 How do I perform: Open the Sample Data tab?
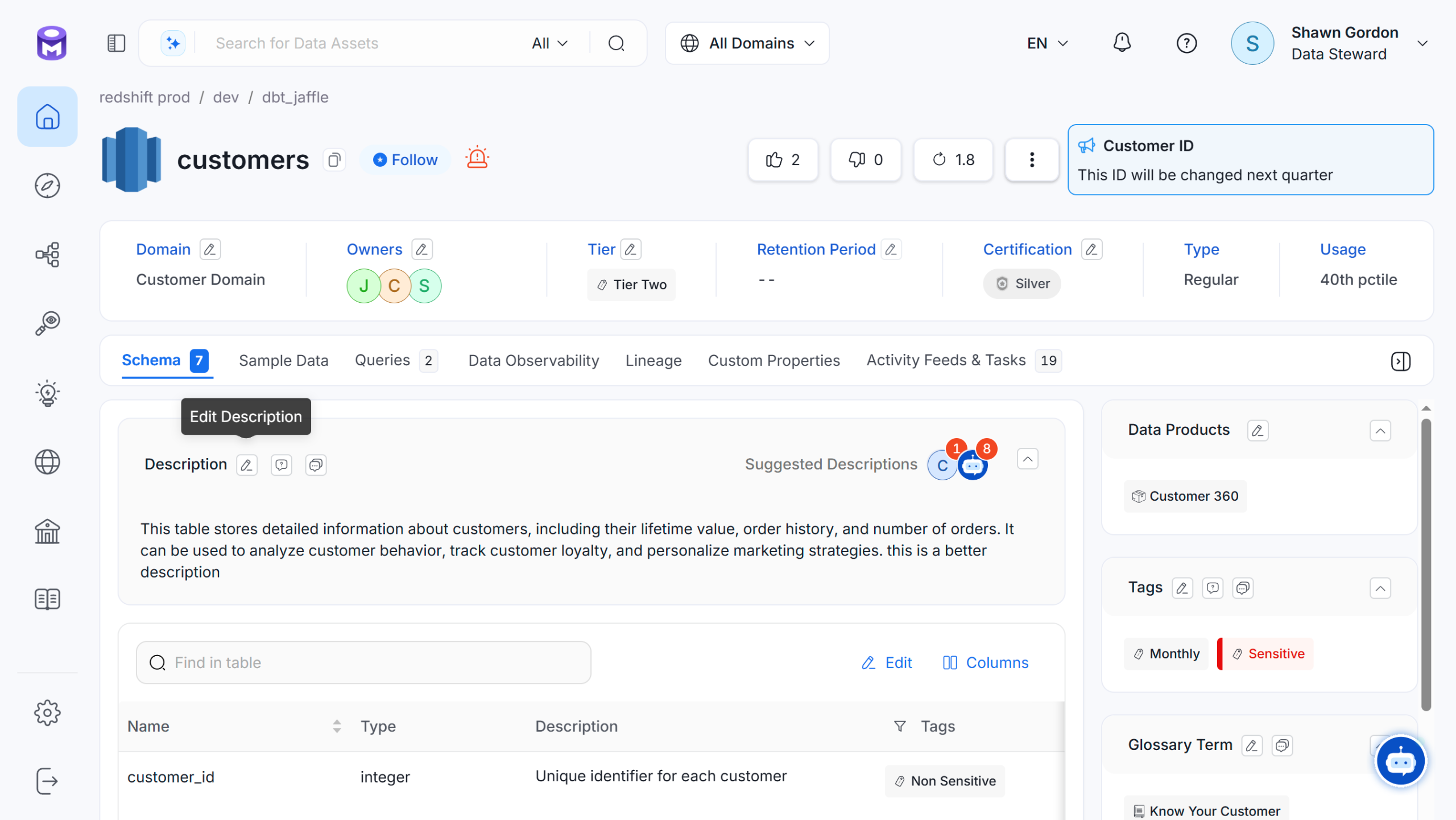pos(283,361)
